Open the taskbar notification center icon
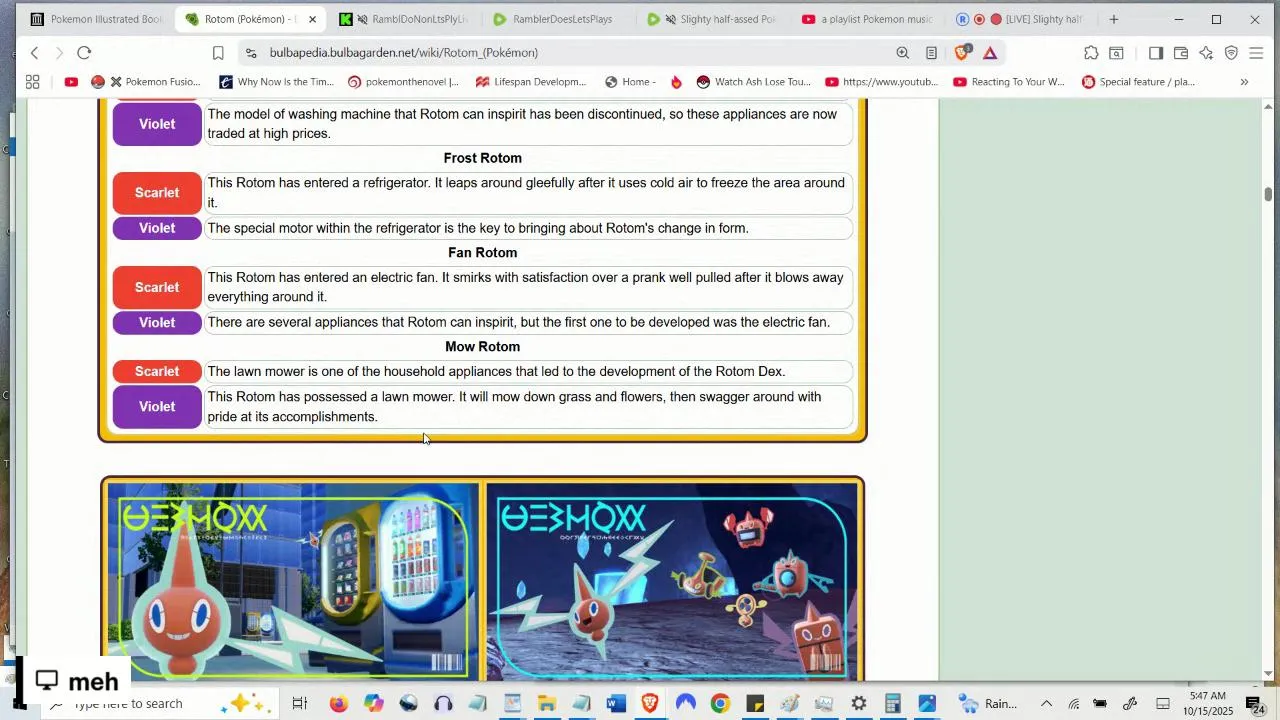Image resolution: width=1280 pixels, height=720 pixels. (1254, 704)
